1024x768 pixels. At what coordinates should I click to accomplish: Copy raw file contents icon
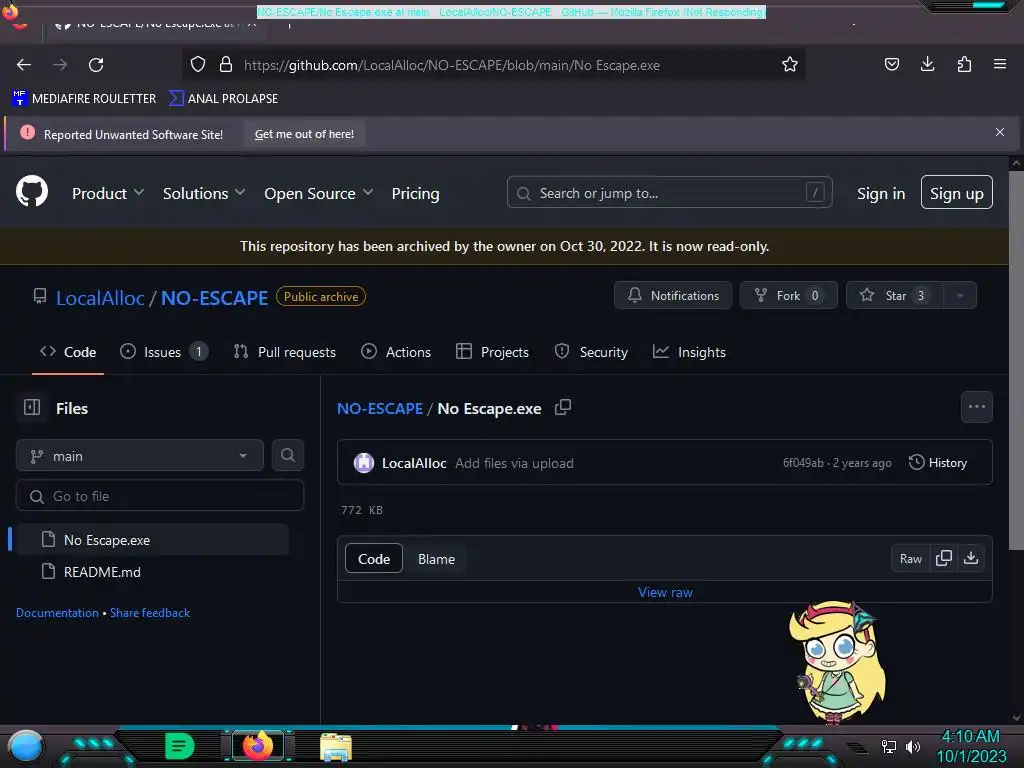pos(944,558)
